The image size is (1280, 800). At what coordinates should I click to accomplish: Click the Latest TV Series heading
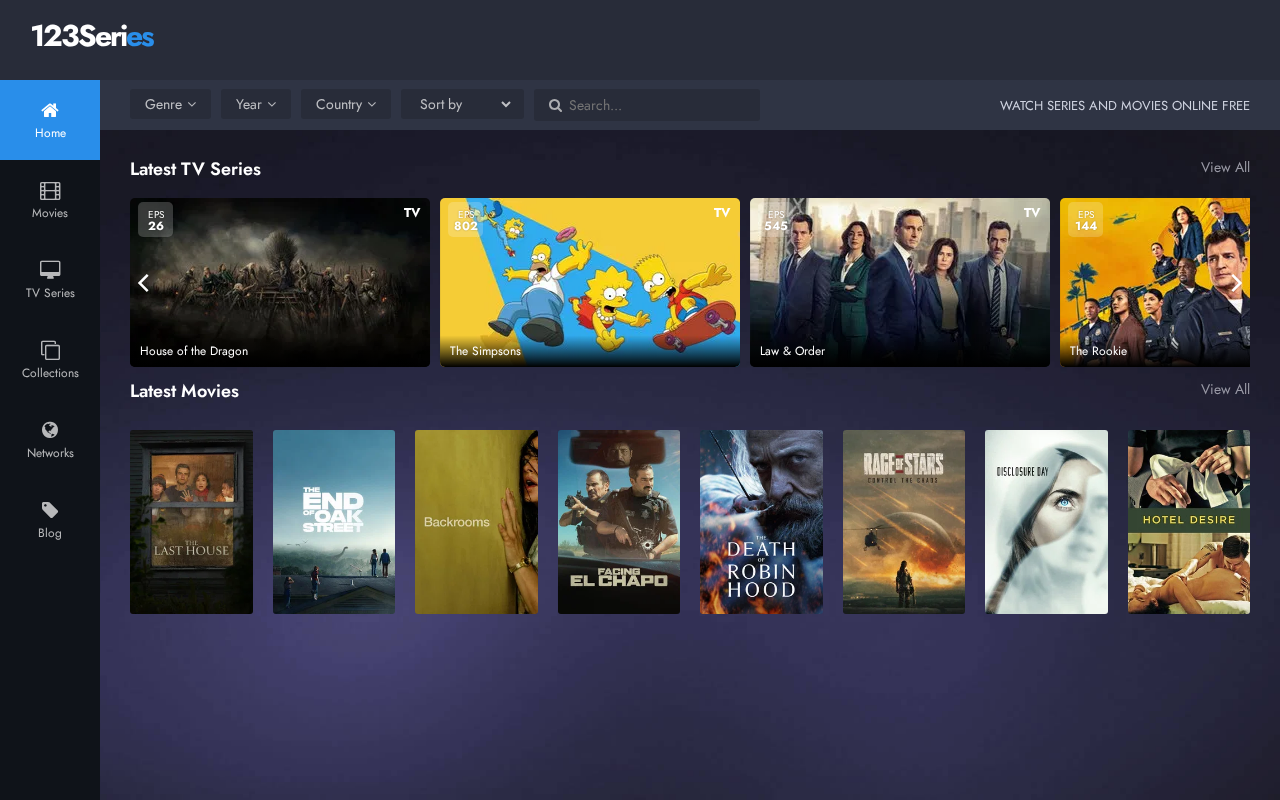195,169
